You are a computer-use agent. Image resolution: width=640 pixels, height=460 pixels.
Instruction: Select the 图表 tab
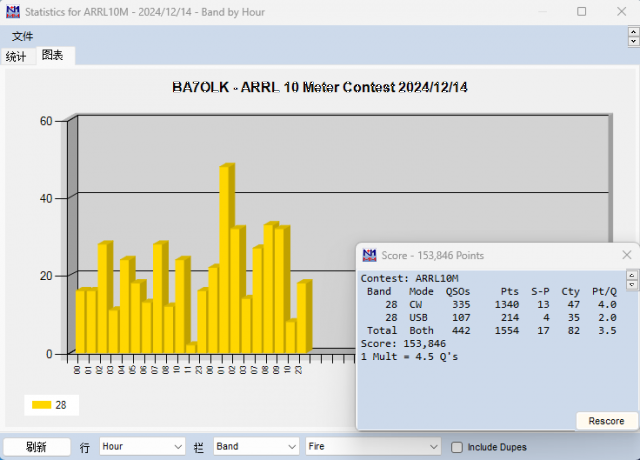click(x=53, y=55)
